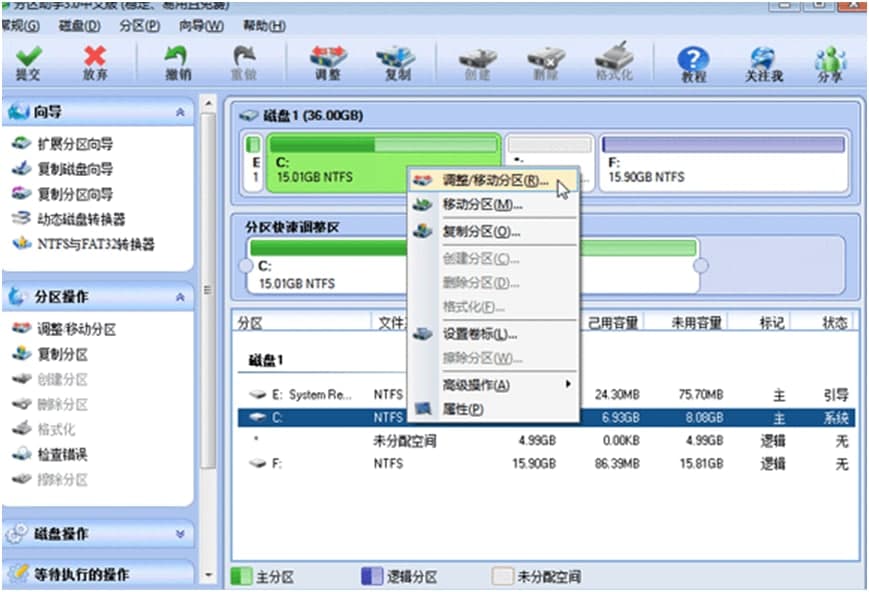This screenshot has width=869, height=592.
Task: Click the 分享 (share) toolbar icon
Action: [830, 64]
